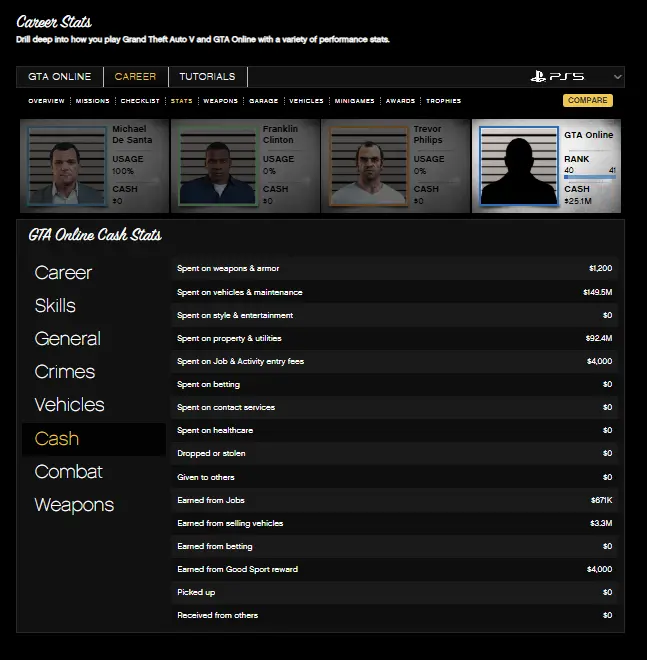Click the GTA Online rank progress bar

[x=590, y=179]
